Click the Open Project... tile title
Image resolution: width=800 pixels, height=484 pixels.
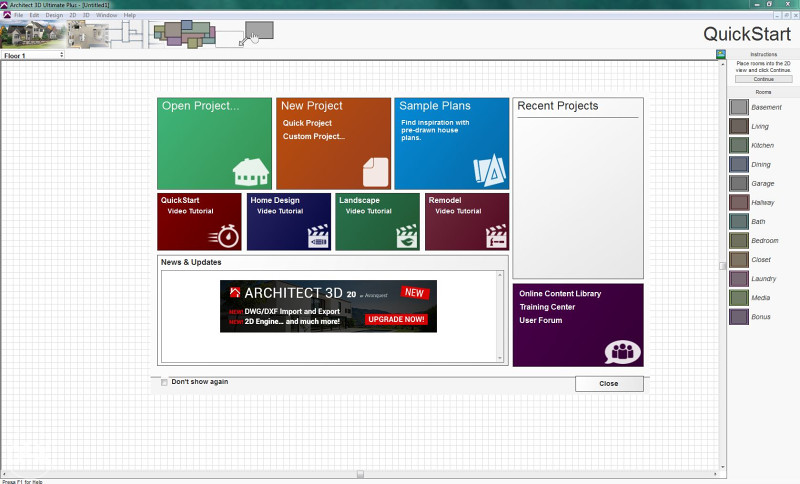coord(201,106)
